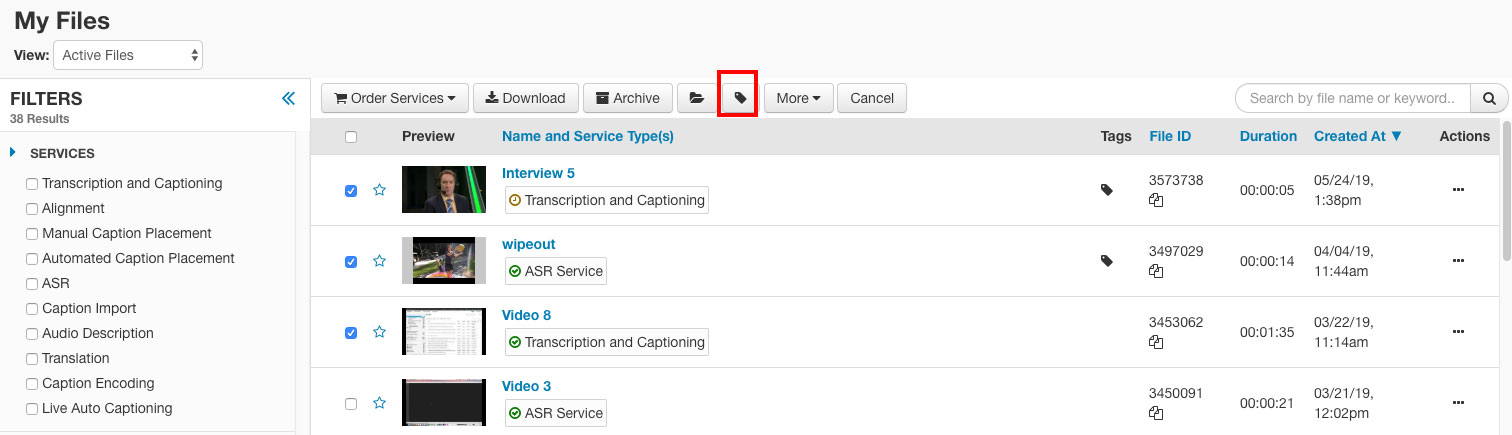Enable the Audio Description filter
Viewport: 1512px width, 435px height.
tap(32, 334)
